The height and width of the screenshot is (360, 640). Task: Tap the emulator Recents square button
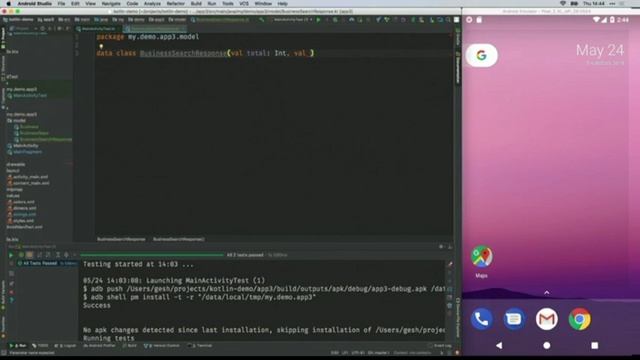pos(595,346)
